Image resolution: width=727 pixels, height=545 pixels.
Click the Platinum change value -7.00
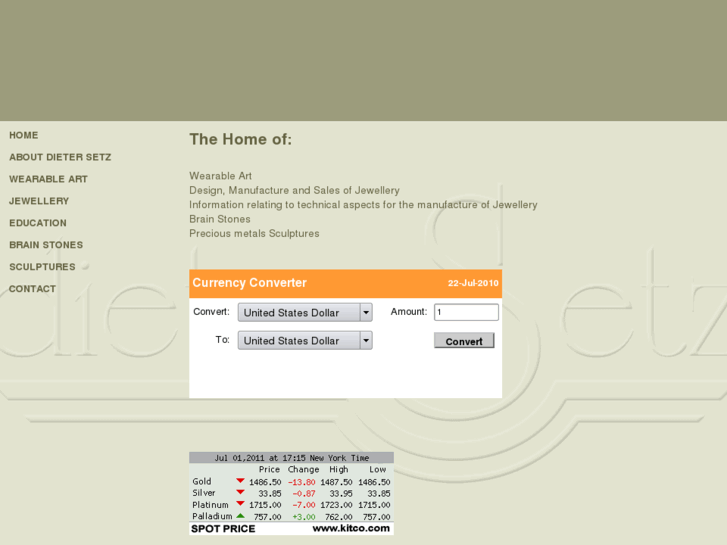click(304, 505)
